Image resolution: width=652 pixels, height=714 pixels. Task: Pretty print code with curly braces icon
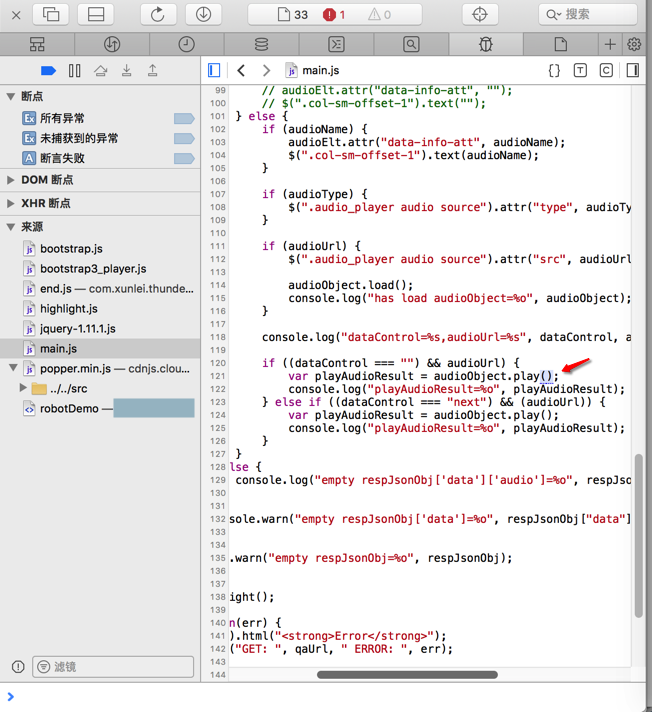point(554,70)
